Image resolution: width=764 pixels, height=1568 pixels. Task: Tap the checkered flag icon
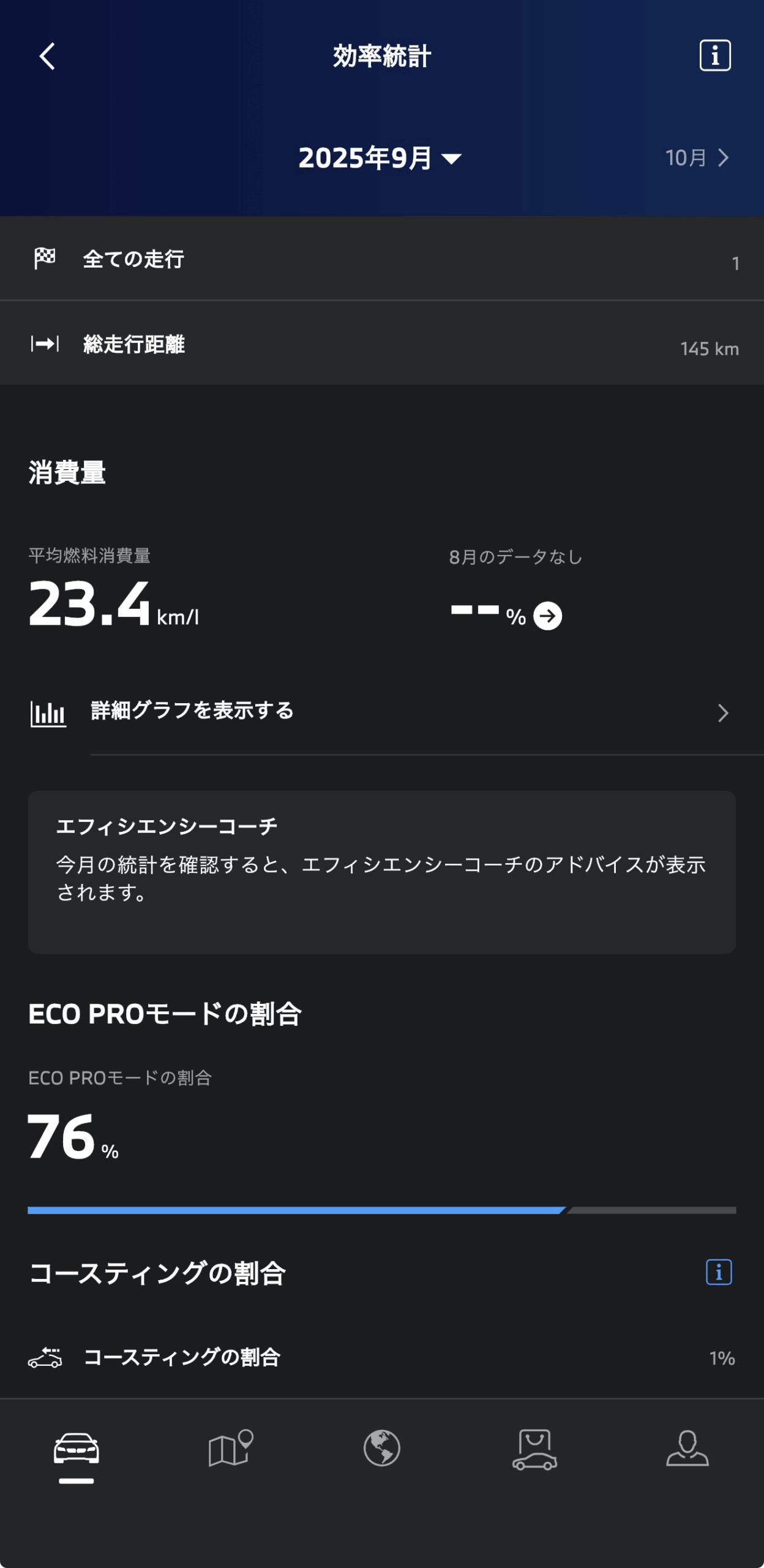45,258
